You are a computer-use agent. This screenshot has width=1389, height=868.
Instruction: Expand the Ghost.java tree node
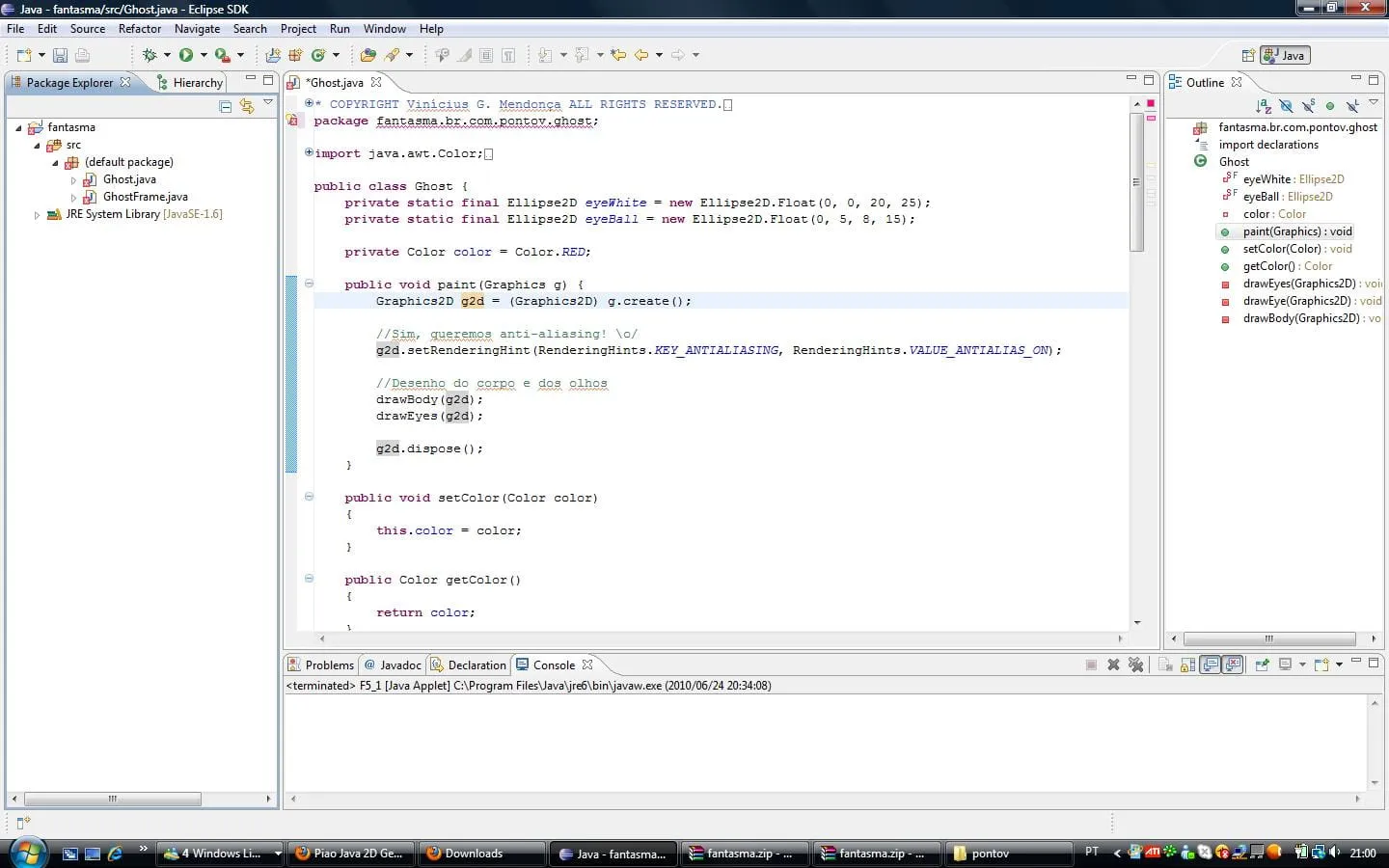click(x=73, y=180)
